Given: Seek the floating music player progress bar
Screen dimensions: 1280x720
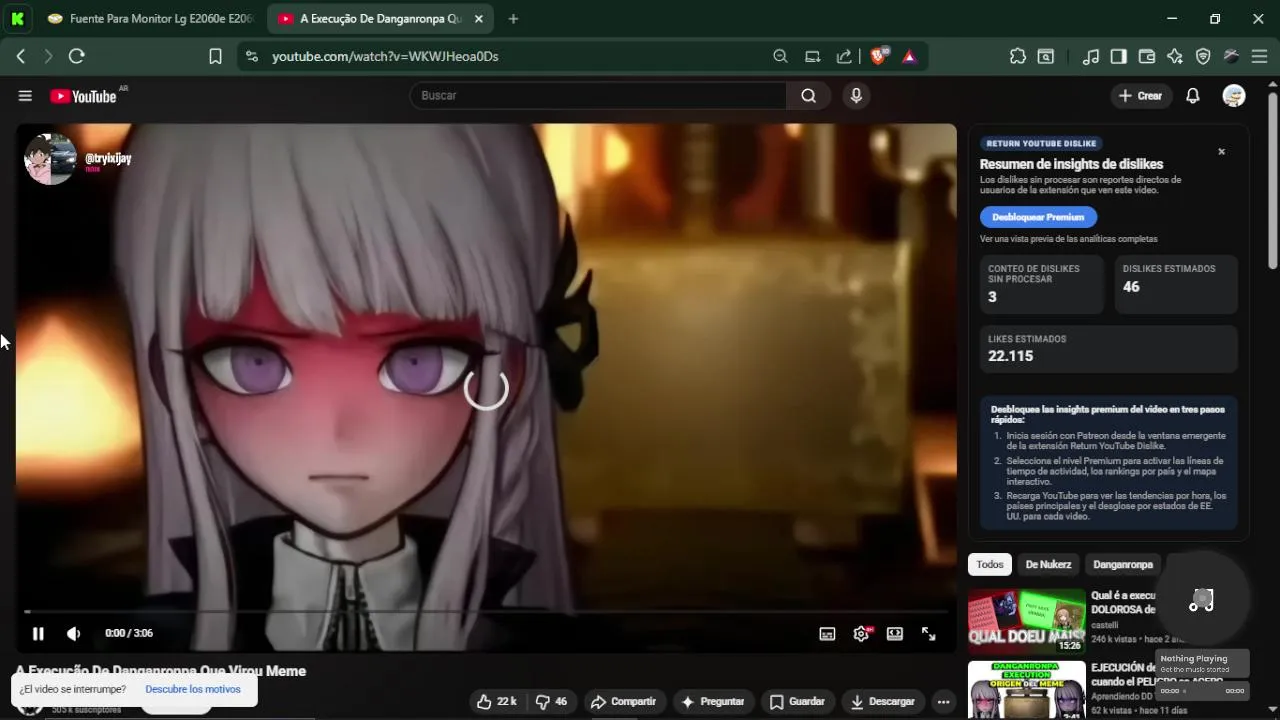Looking at the screenshot, I should (1202, 691).
